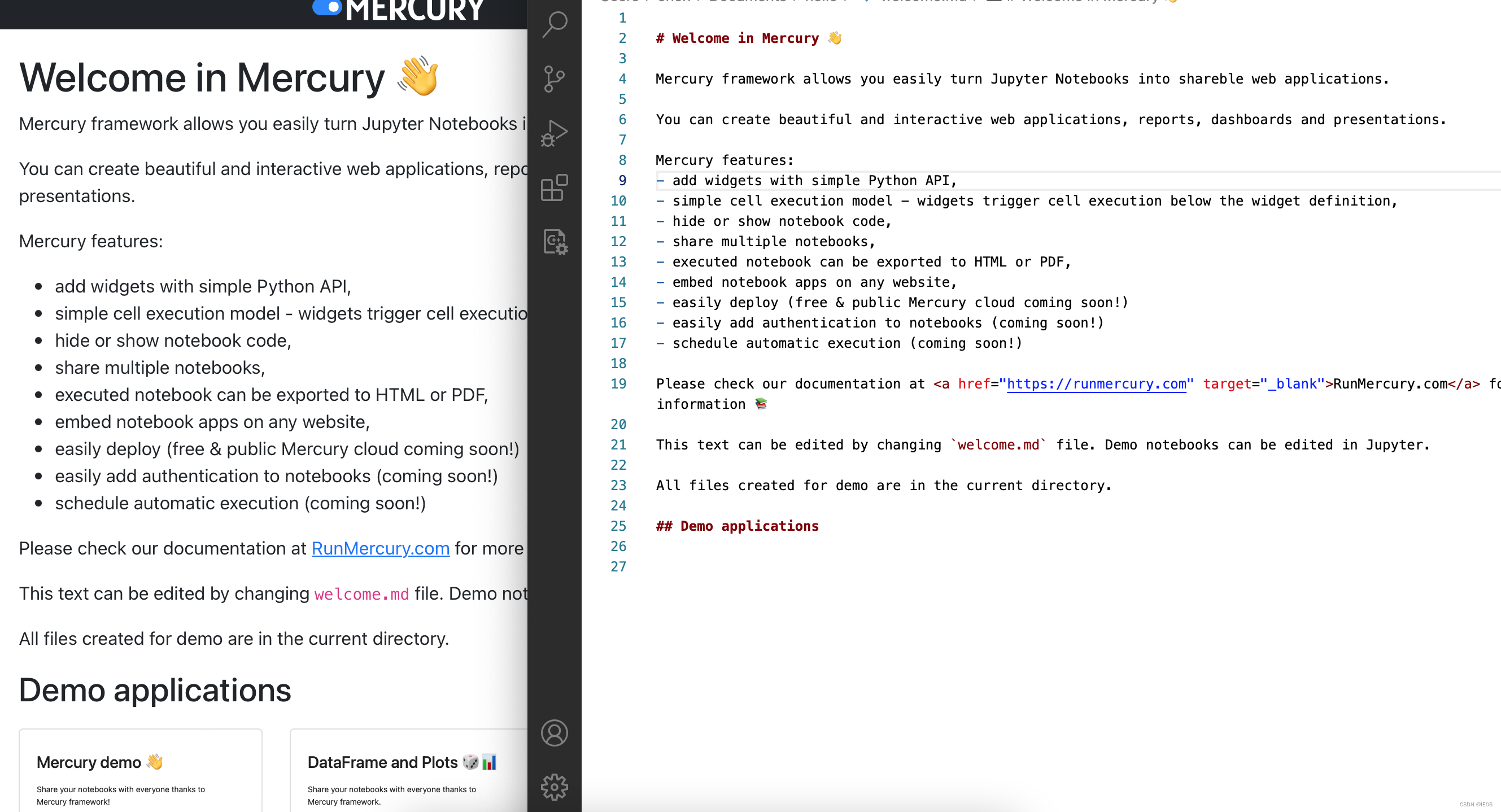
Task: Click 'executed notebook can be exported' editor line
Action: 863,262
